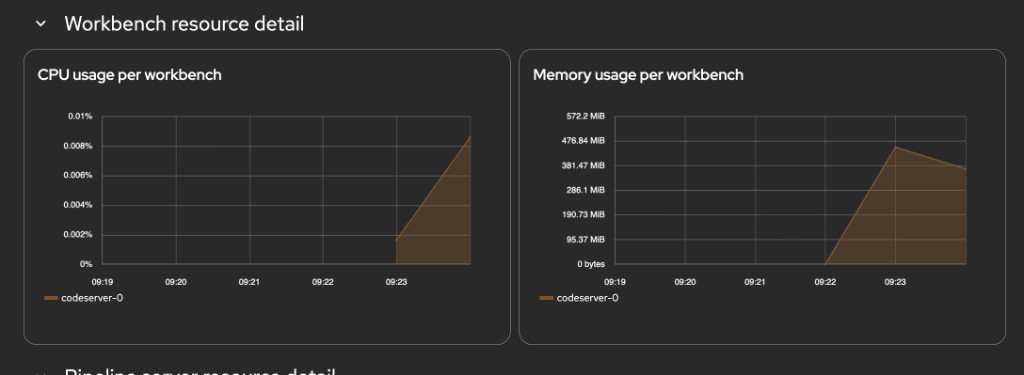
Task: Collapse the Workbench resource detail section
Action: (40, 24)
